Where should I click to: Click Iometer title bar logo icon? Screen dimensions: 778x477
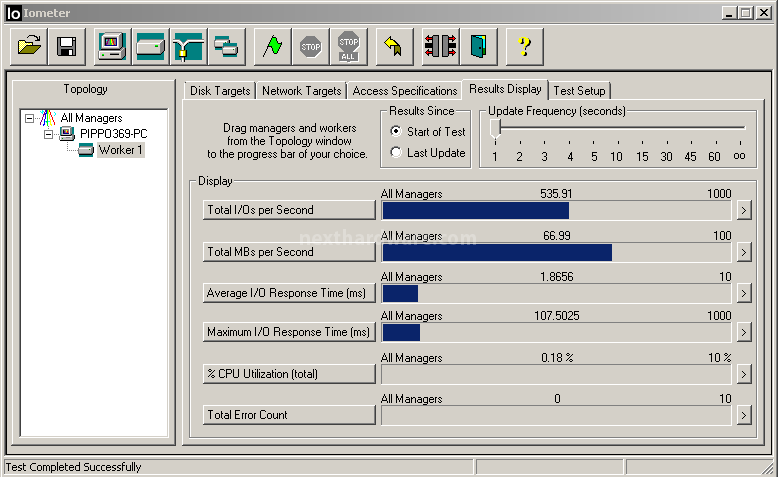13,13
